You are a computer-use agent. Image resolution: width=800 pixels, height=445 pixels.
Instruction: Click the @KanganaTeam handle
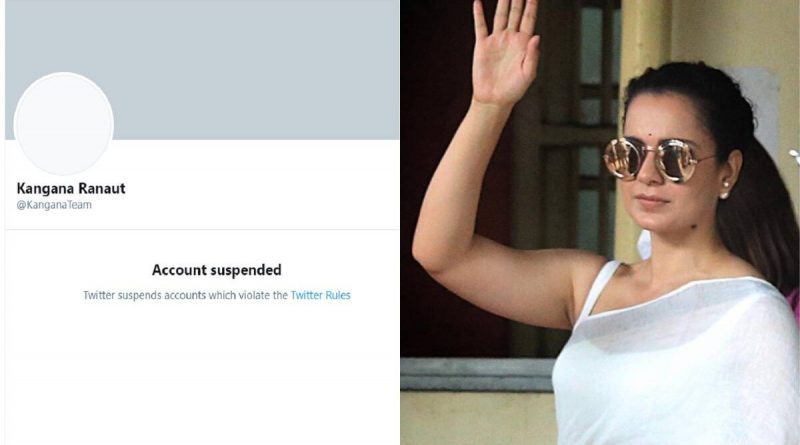point(54,205)
